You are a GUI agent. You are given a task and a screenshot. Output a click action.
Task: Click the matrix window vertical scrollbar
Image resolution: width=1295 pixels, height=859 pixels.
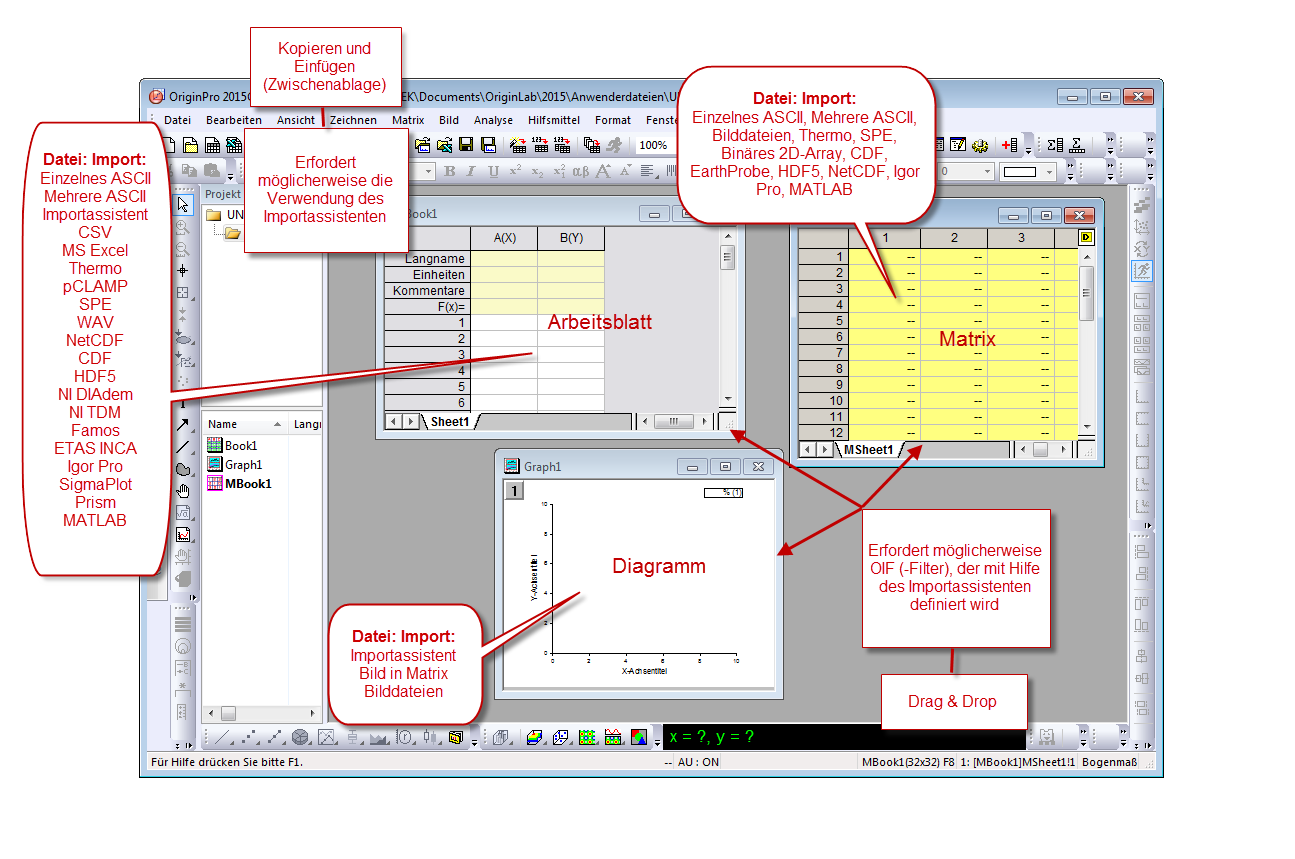[x=1086, y=340]
